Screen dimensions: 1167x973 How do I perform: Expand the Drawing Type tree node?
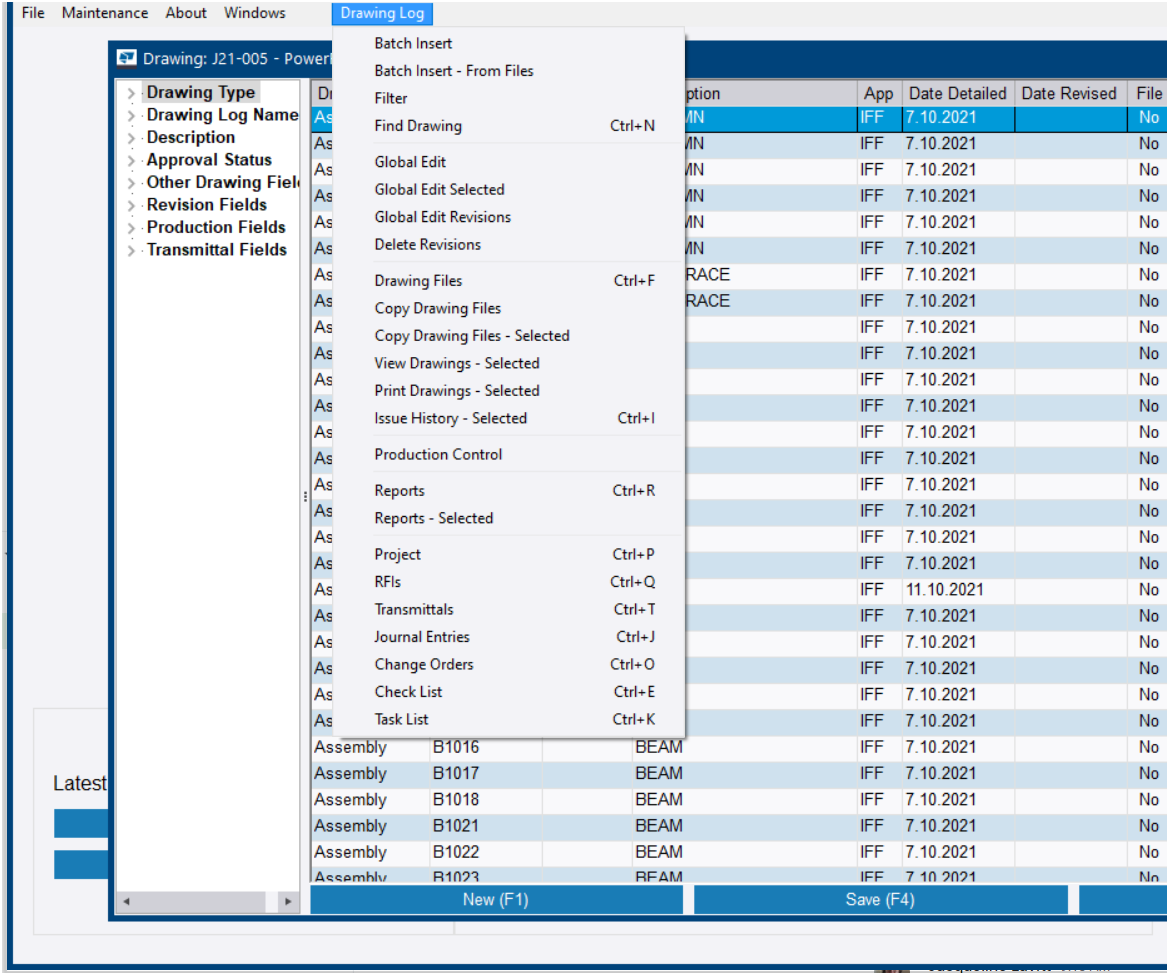coord(130,91)
